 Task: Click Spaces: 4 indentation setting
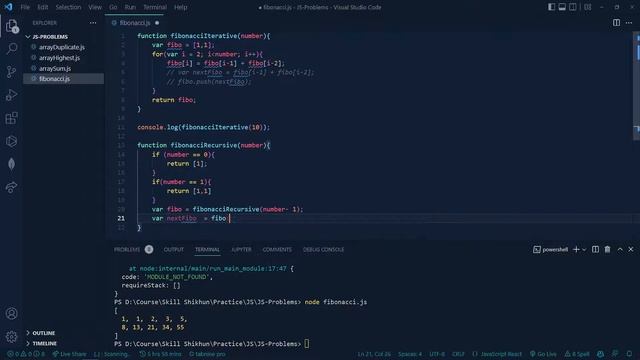click(410, 354)
